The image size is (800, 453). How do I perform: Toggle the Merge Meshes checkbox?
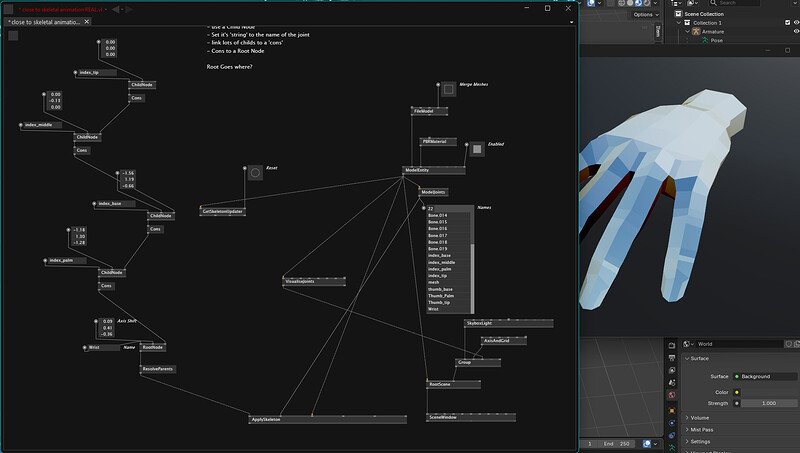(x=448, y=89)
